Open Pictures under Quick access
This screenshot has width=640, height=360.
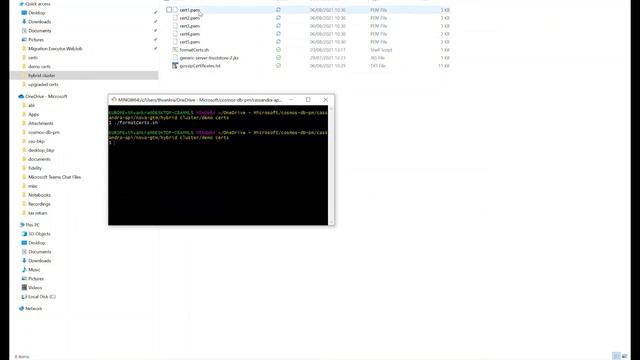pos(36,40)
